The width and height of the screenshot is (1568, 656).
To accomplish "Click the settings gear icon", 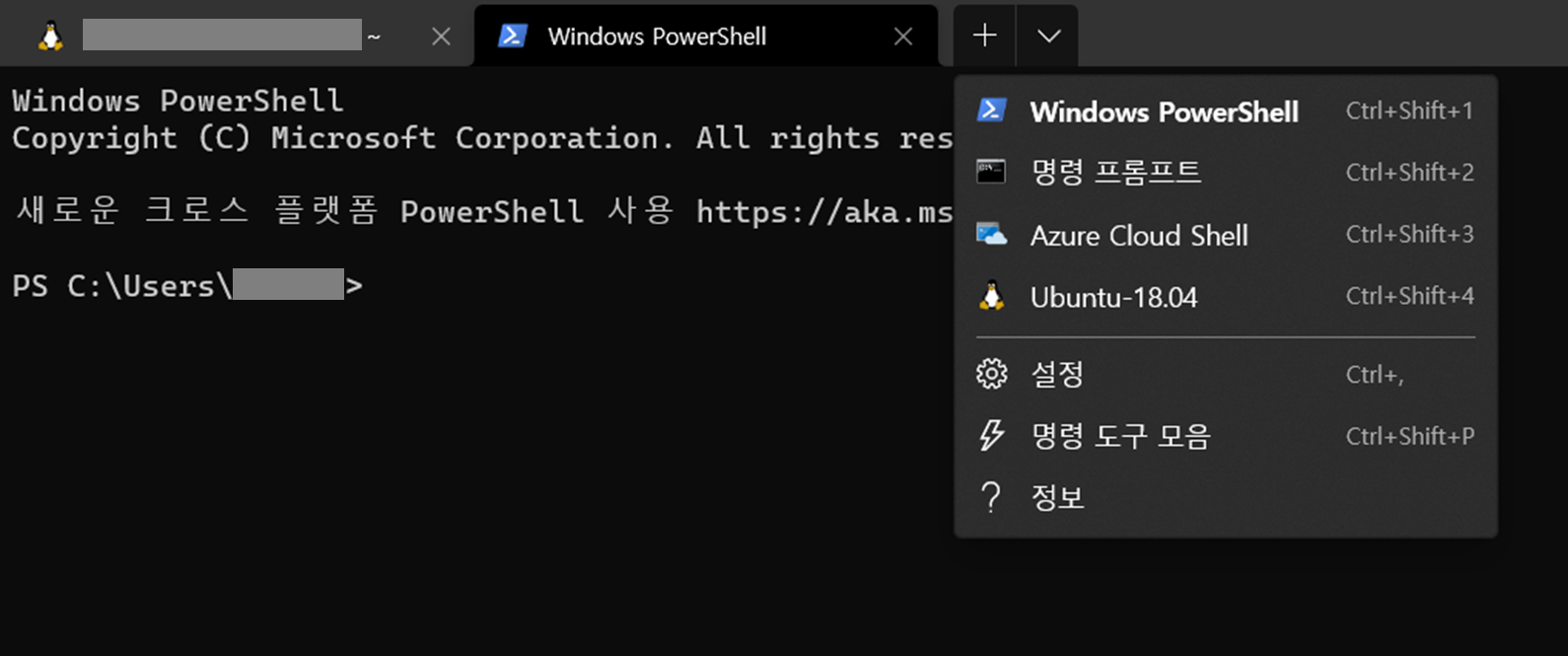I will point(991,374).
